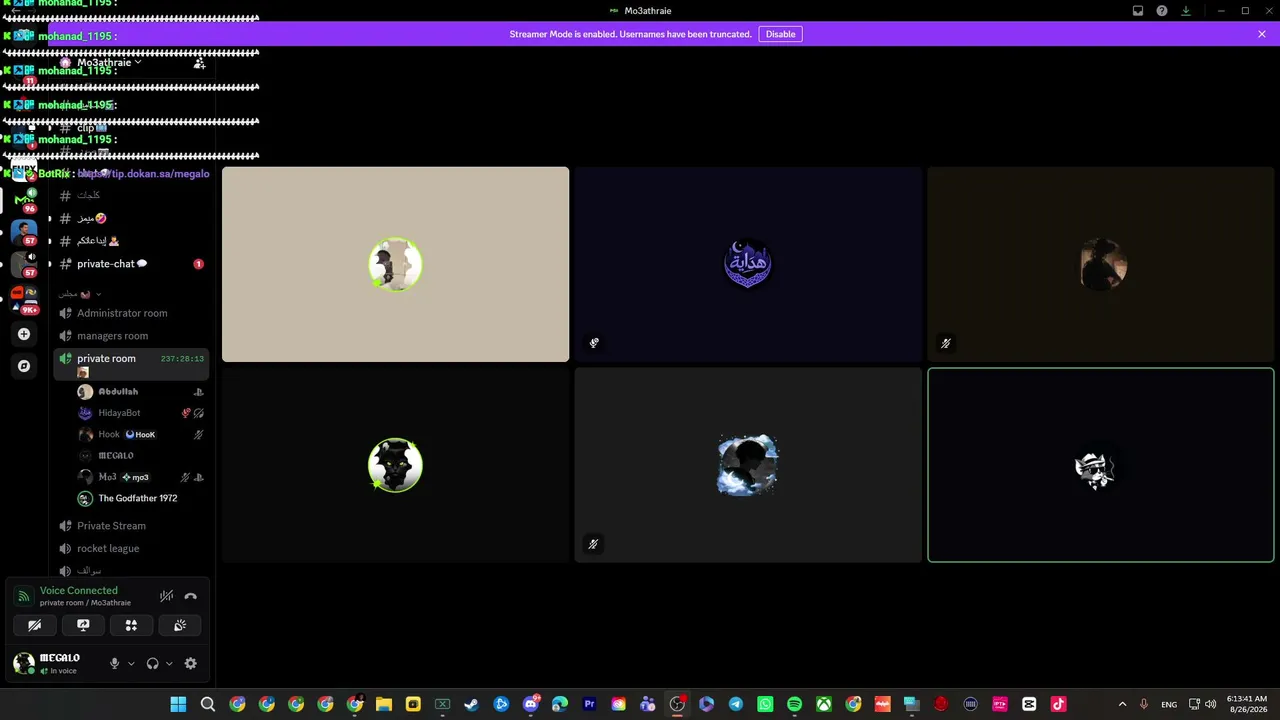Image resolution: width=1280 pixels, height=720 pixels.
Task: Open microphone input options dropdown
Action: point(130,663)
